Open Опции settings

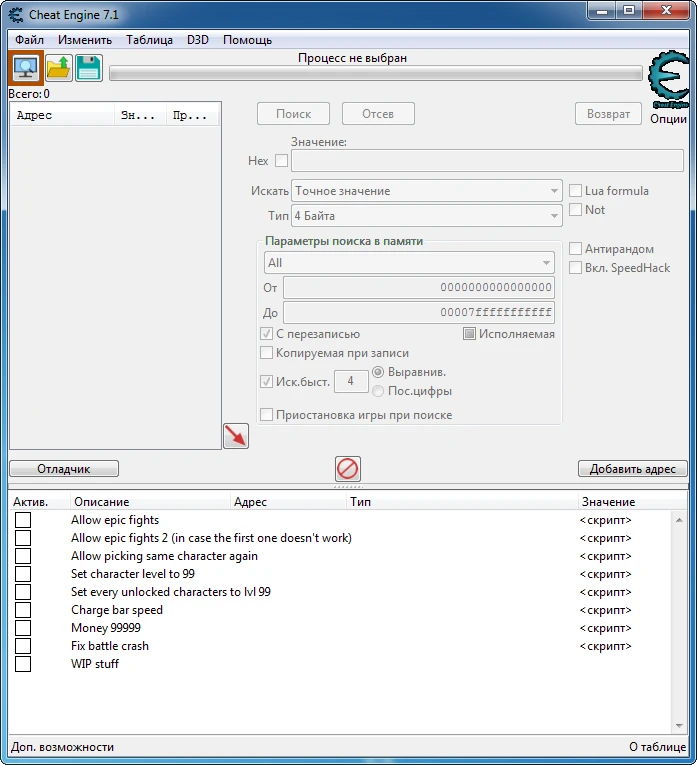click(x=668, y=119)
